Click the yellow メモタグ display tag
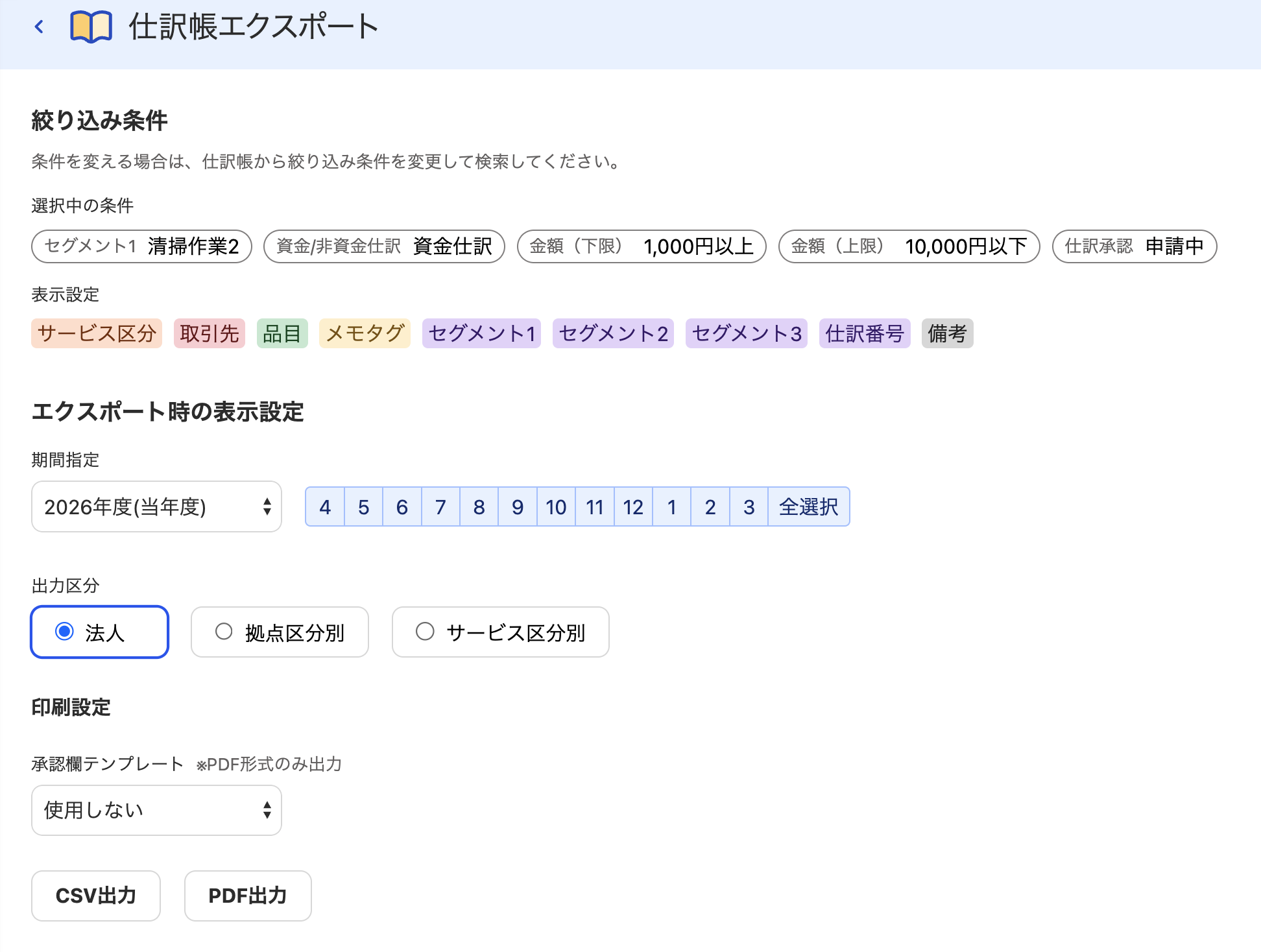Viewport: 1261px width, 952px height. tap(365, 333)
